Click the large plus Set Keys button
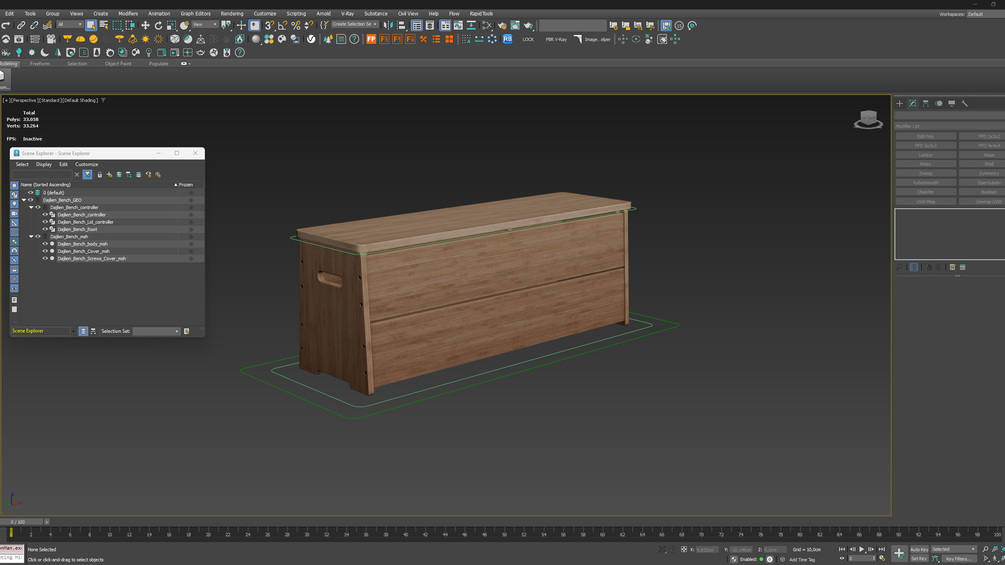The image size is (1005, 565). pyautogui.click(x=899, y=553)
